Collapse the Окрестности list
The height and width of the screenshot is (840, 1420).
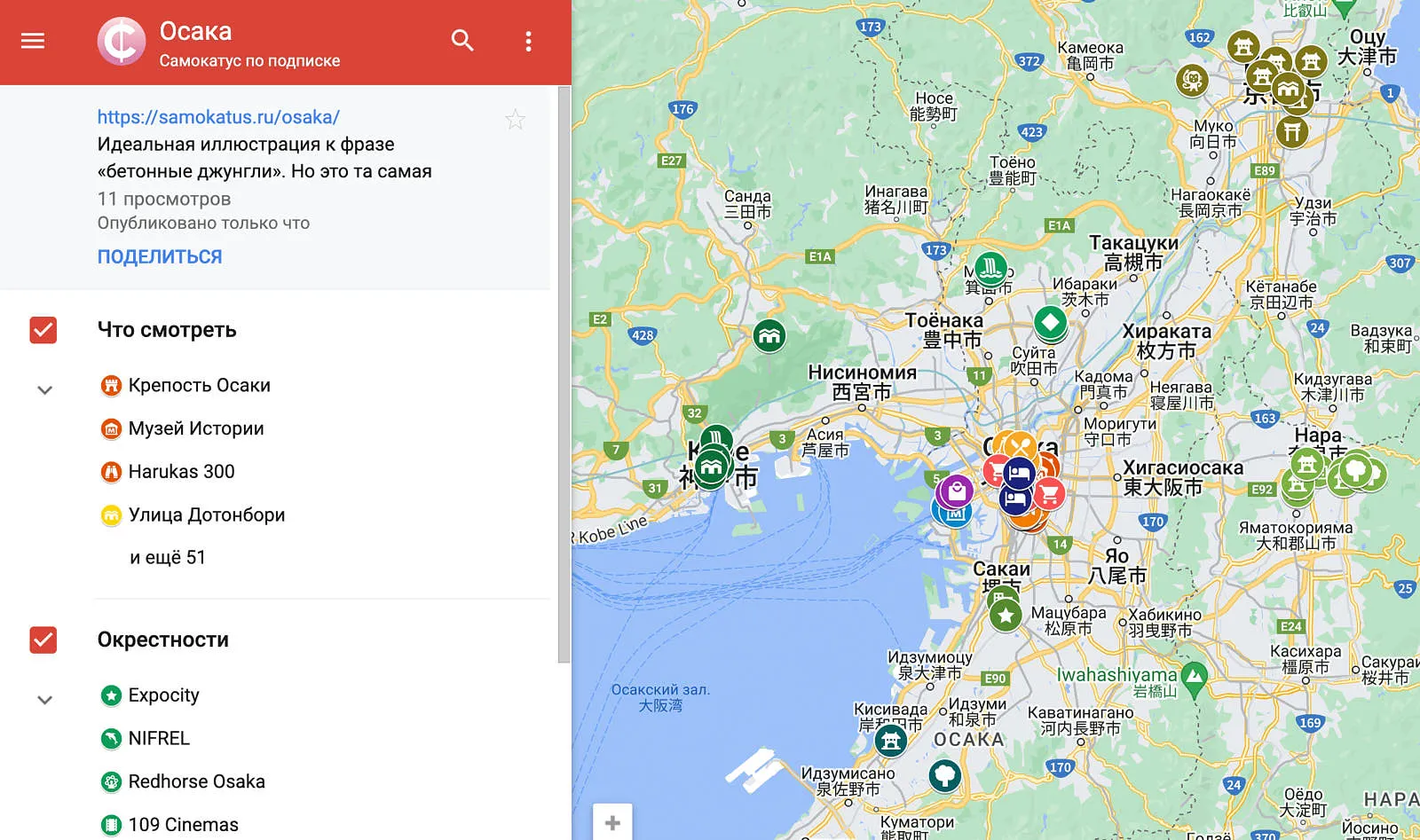pos(44,700)
